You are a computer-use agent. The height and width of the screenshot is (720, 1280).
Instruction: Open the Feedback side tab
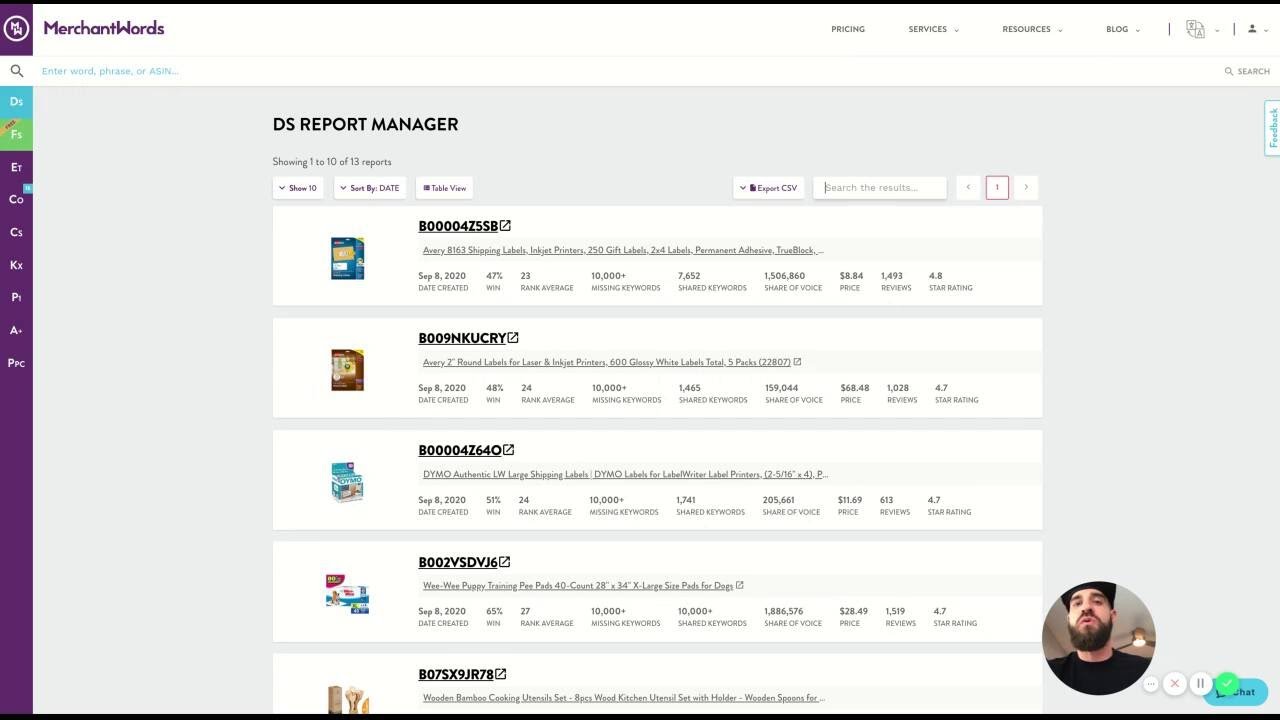coord(1273,128)
